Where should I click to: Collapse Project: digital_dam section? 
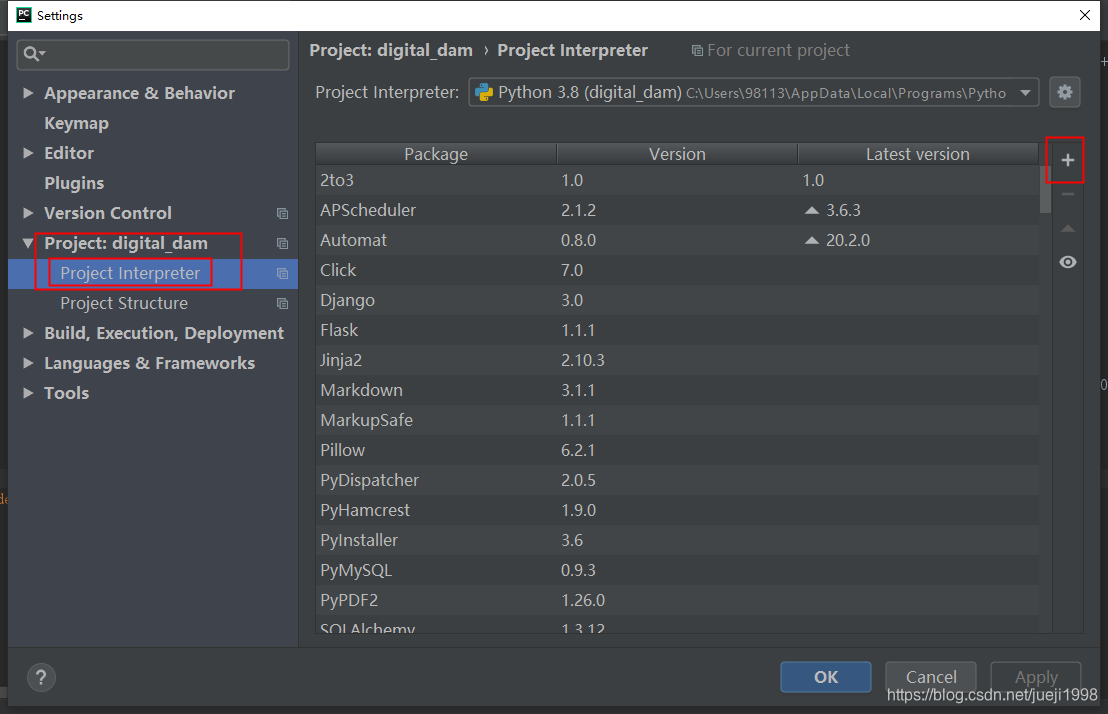point(28,243)
